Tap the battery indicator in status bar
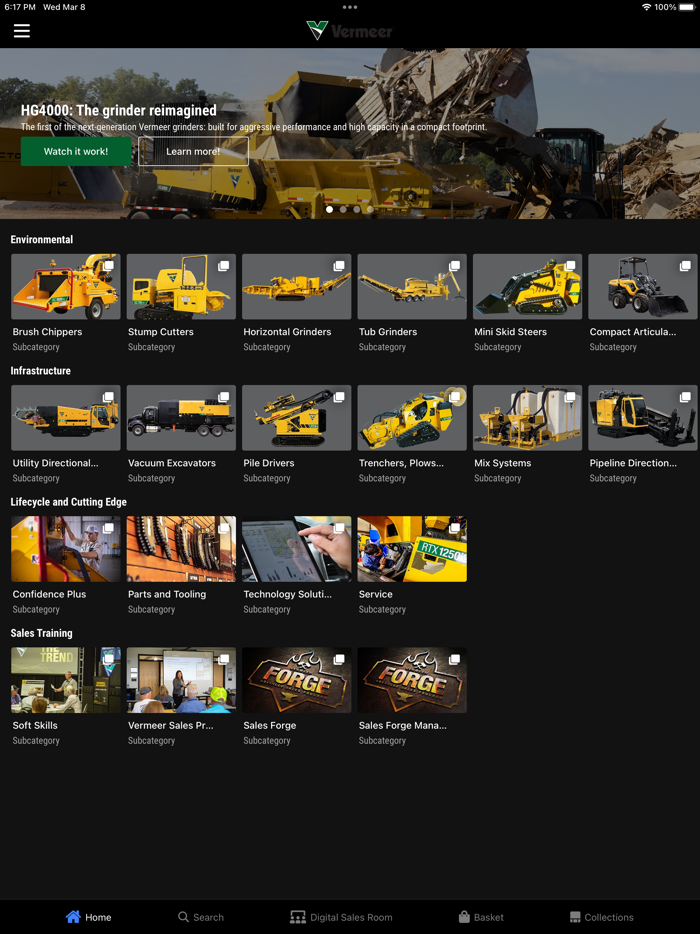The height and width of the screenshot is (934, 700). (x=686, y=7)
